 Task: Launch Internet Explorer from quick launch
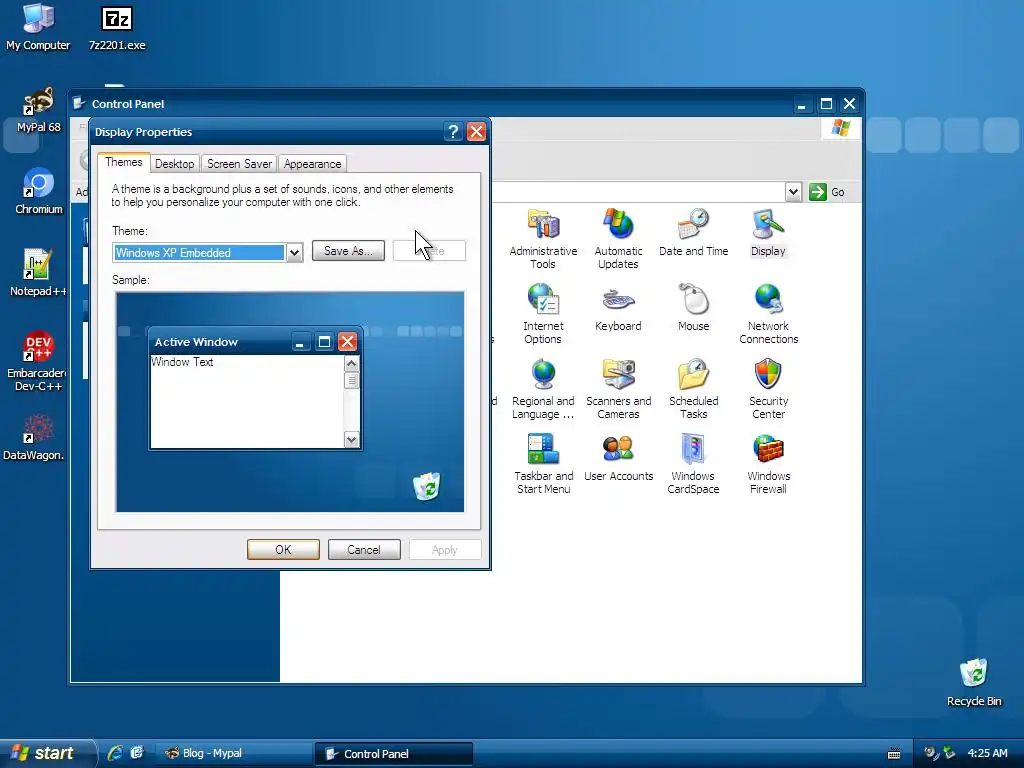click(x=115, y=753)
